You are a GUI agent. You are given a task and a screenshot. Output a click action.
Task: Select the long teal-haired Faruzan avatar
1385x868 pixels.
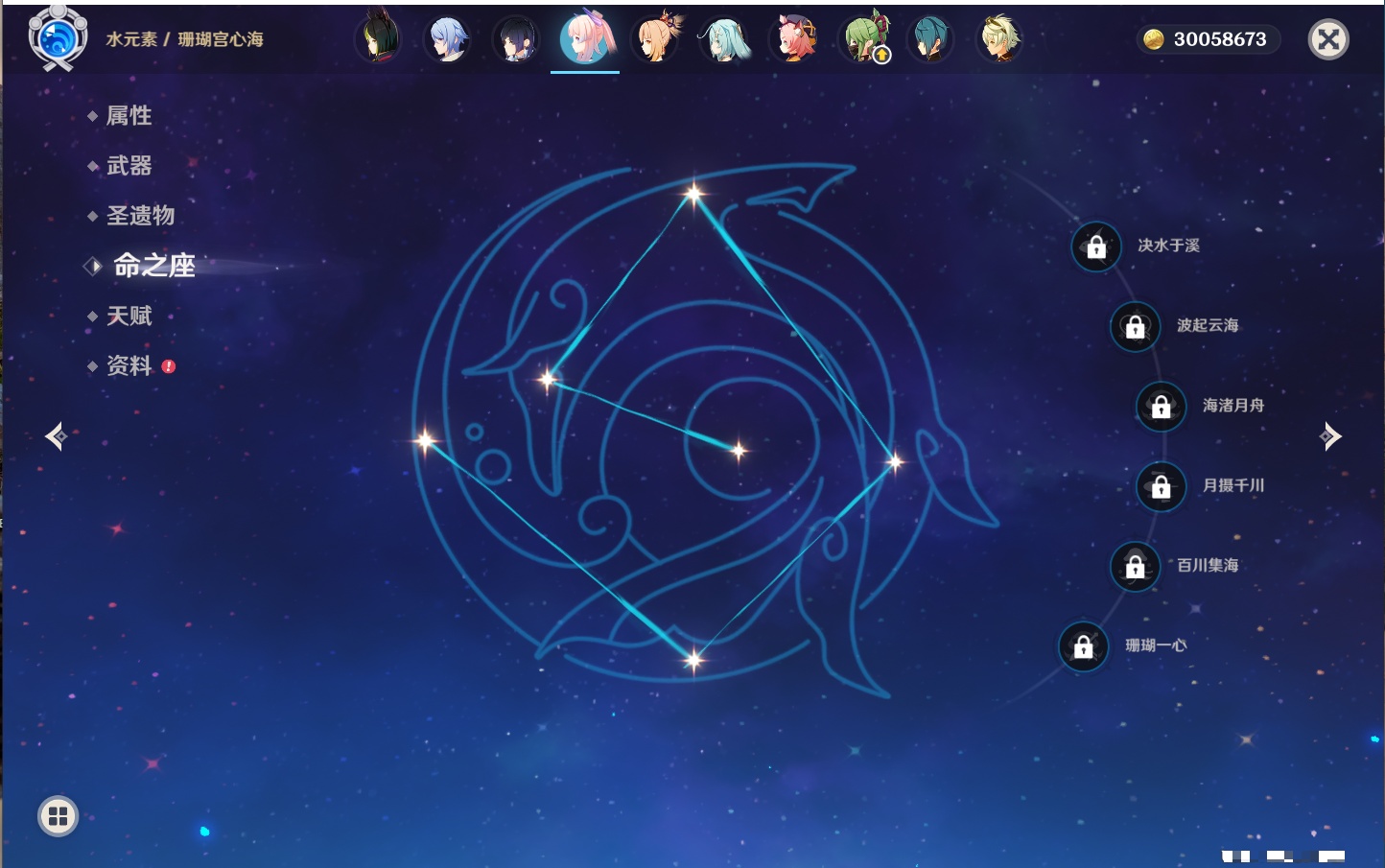[724, 39]
